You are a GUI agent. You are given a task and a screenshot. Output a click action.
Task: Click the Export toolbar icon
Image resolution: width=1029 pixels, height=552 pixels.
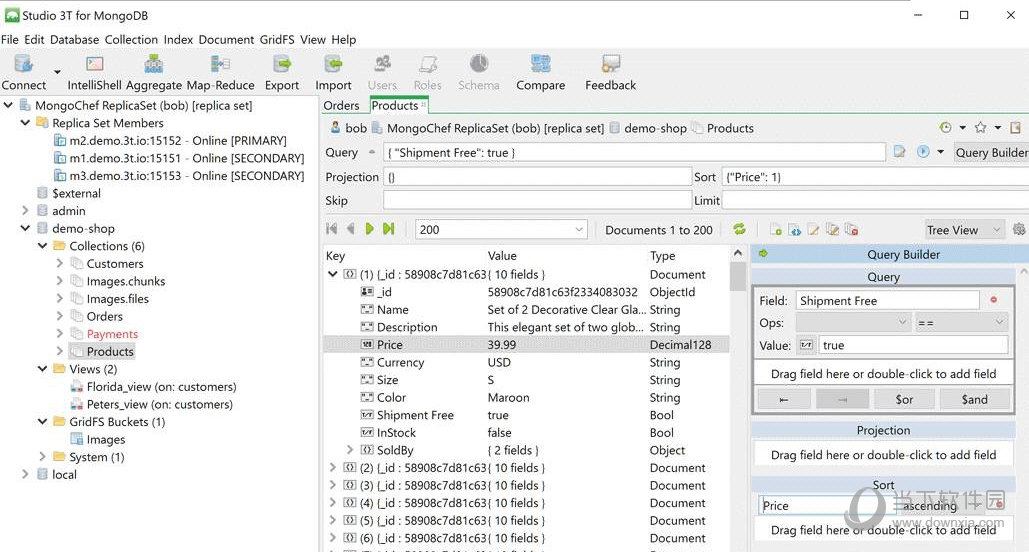click(282, 64)
